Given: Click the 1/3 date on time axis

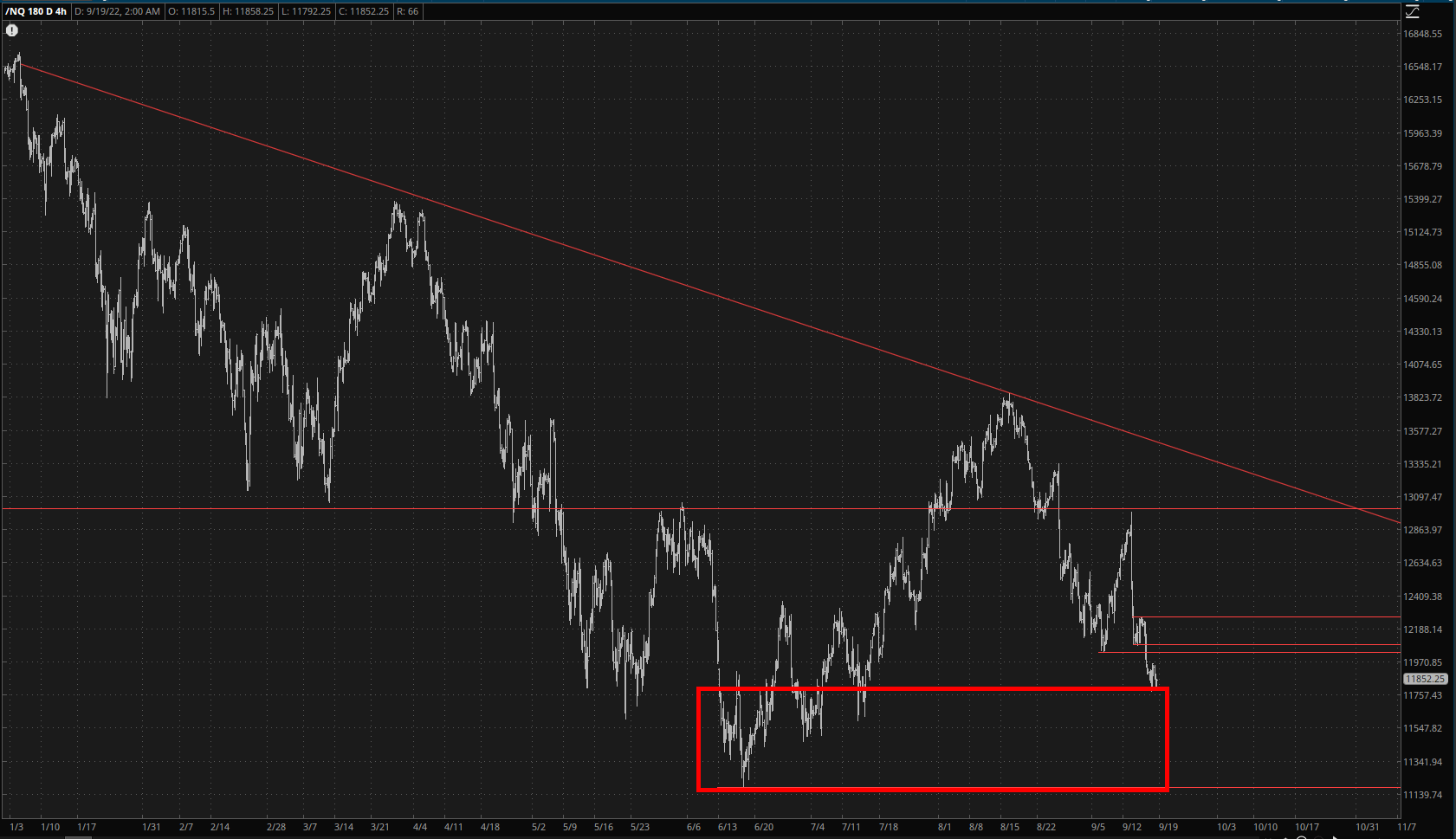Looking at the screenshot, I should [16, 827].
